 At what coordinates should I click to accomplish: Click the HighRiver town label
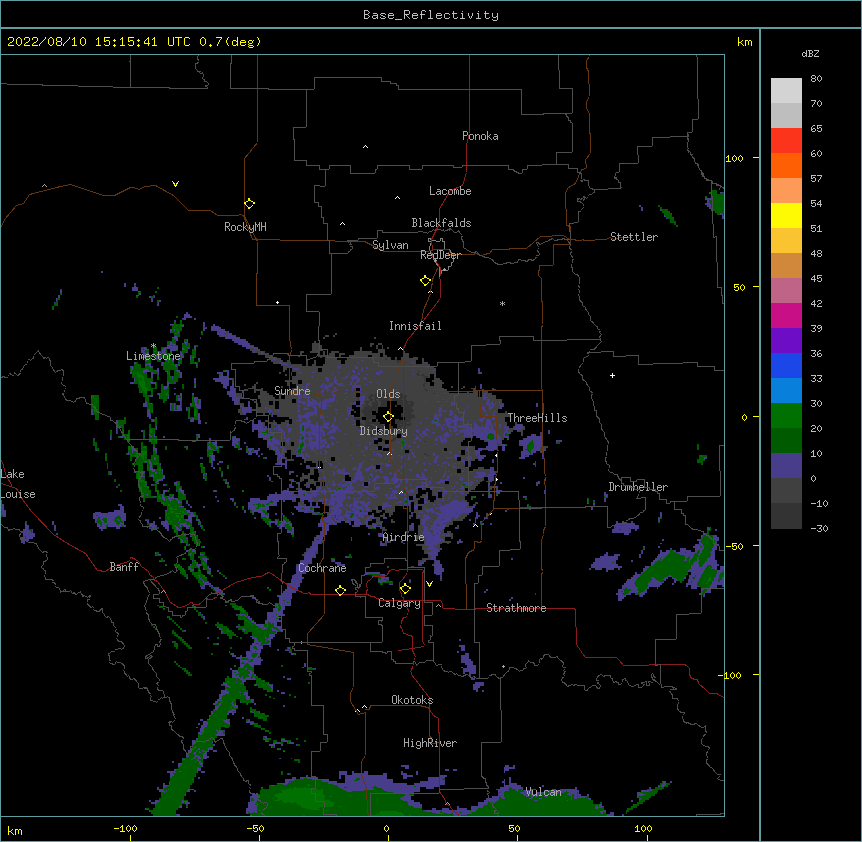pos(430,743)
